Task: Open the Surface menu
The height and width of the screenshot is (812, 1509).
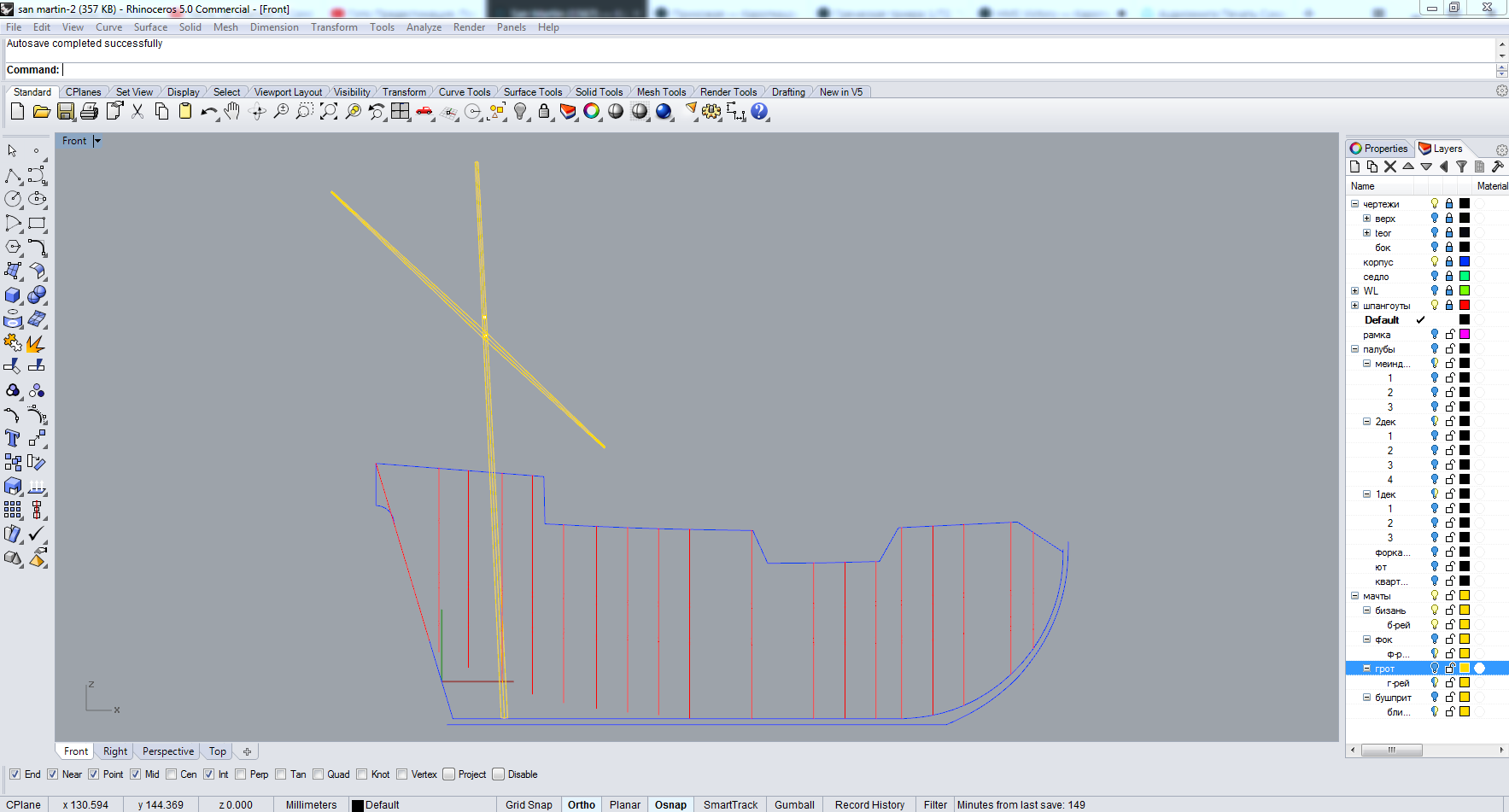Action: [x=150, y=27]
